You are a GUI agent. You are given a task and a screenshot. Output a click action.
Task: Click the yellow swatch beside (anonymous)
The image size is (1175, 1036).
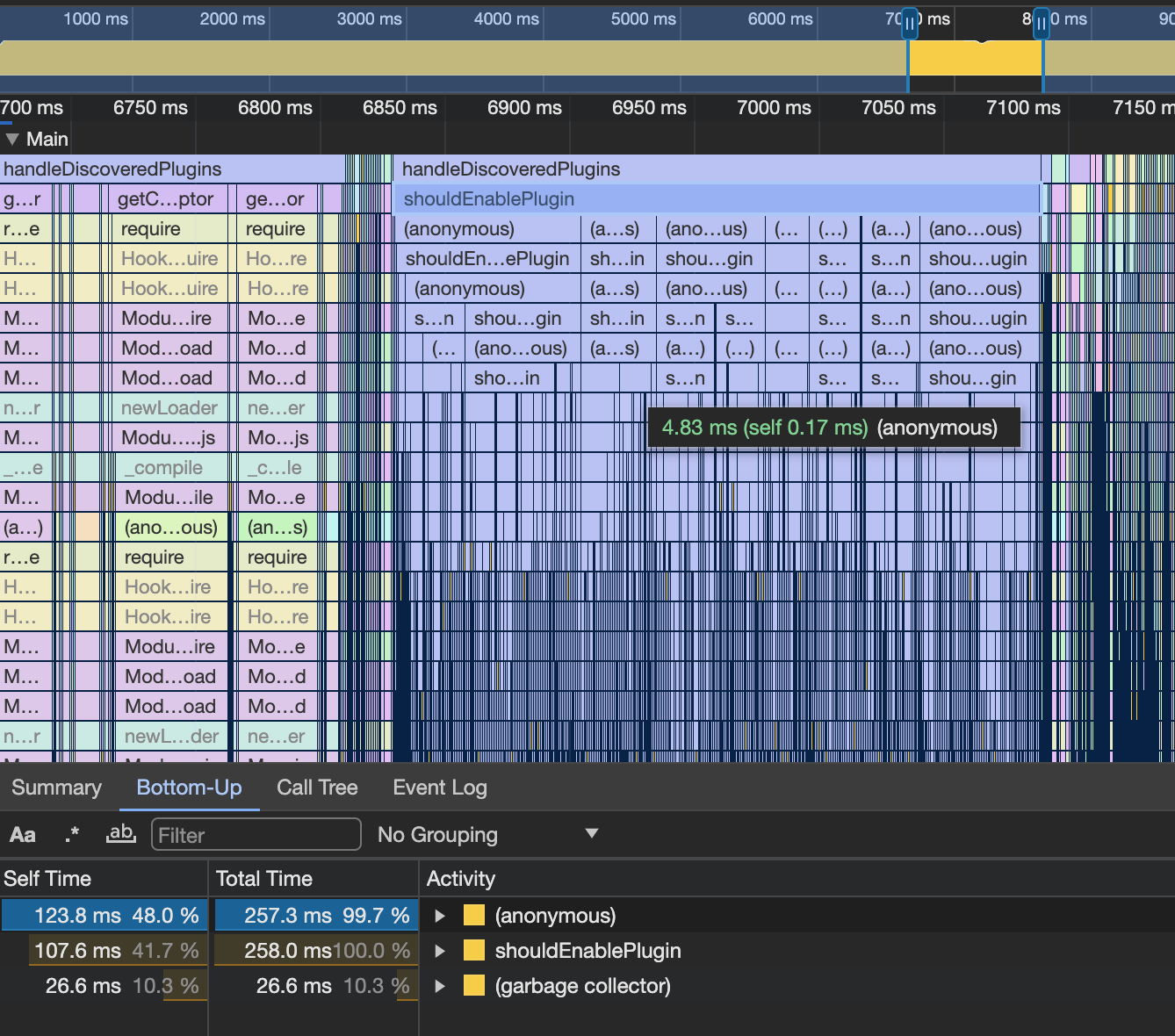[x=474, y=916]
